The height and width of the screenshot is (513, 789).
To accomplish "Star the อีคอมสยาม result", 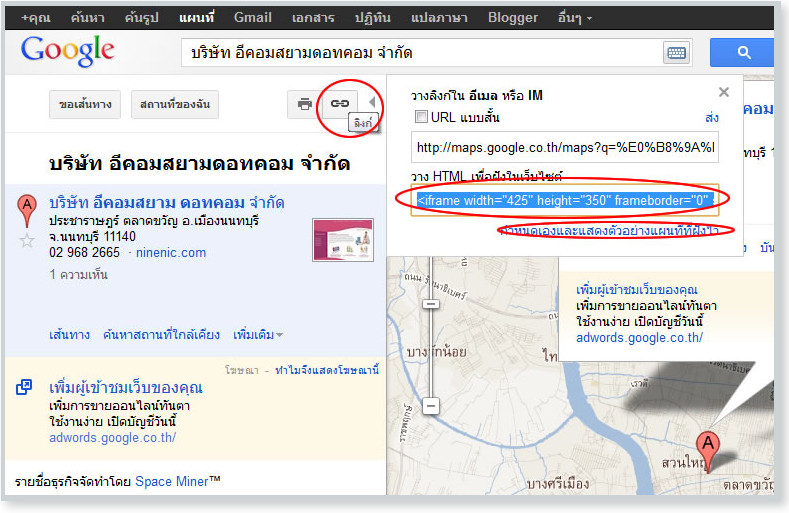I will [x=27, y=241].
